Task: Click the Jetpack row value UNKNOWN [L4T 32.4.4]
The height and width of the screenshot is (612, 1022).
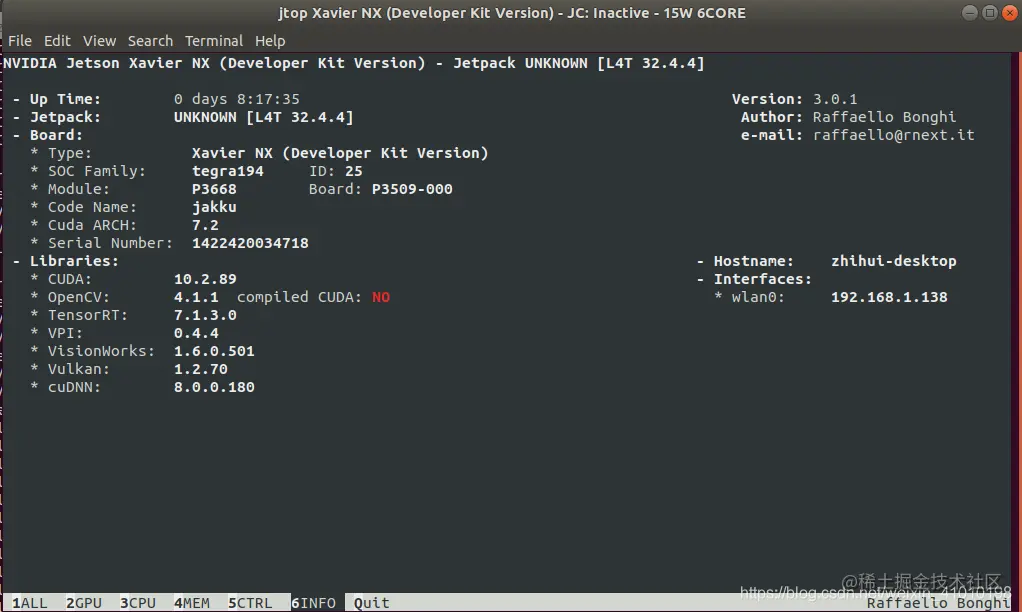Action: click(x=263, y=117)
